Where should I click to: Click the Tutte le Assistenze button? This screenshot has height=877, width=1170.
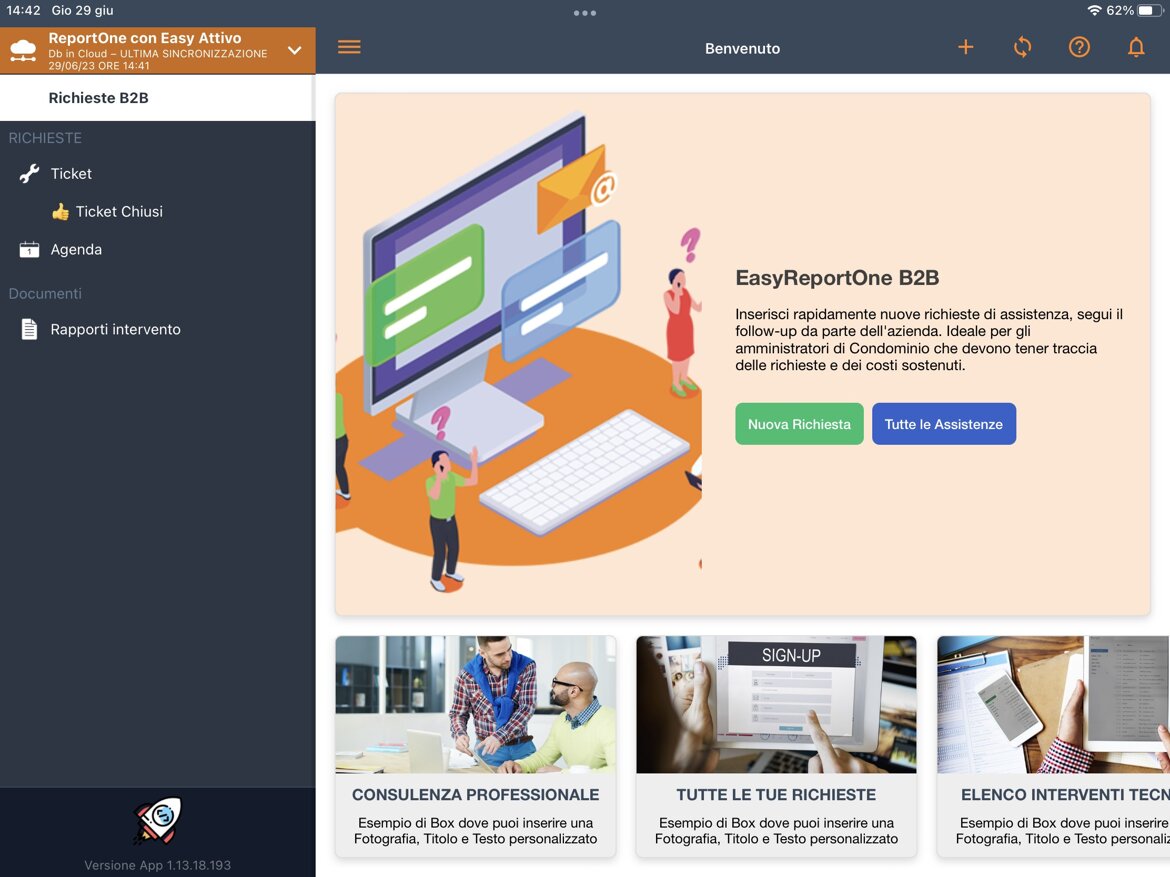[x=943, y=424]
